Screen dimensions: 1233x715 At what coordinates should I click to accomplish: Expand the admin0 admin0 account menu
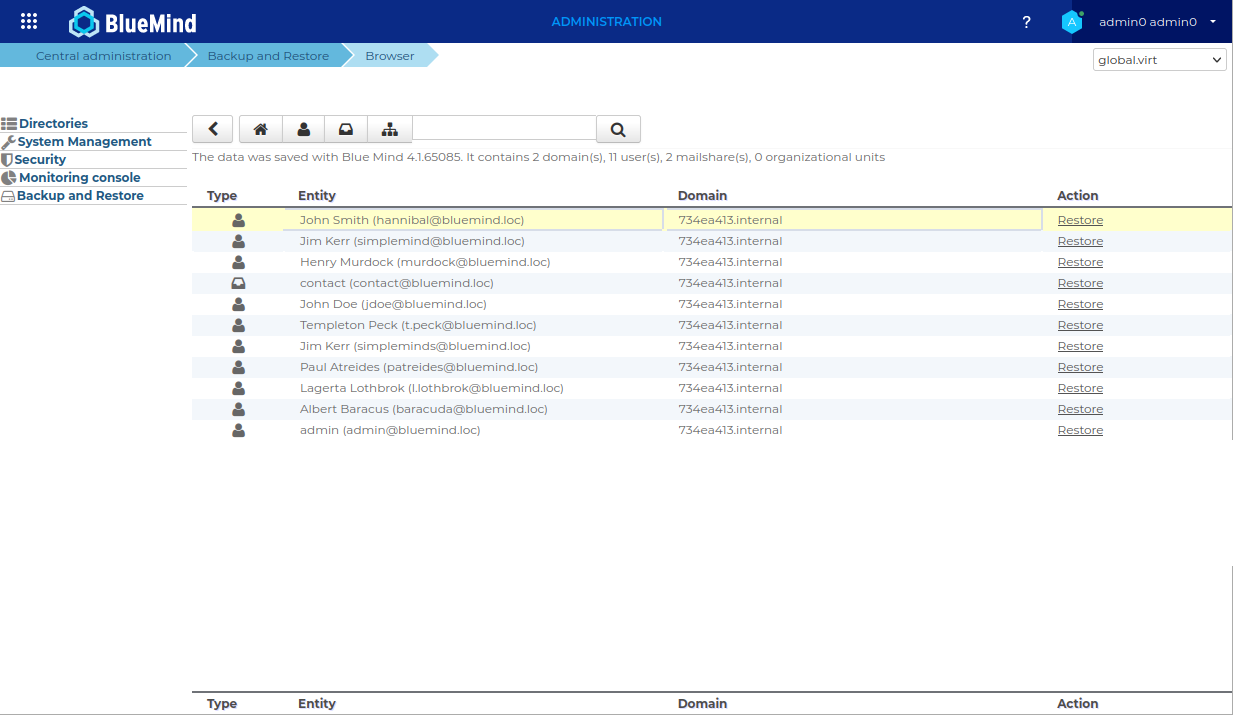tap(1157, 22)
